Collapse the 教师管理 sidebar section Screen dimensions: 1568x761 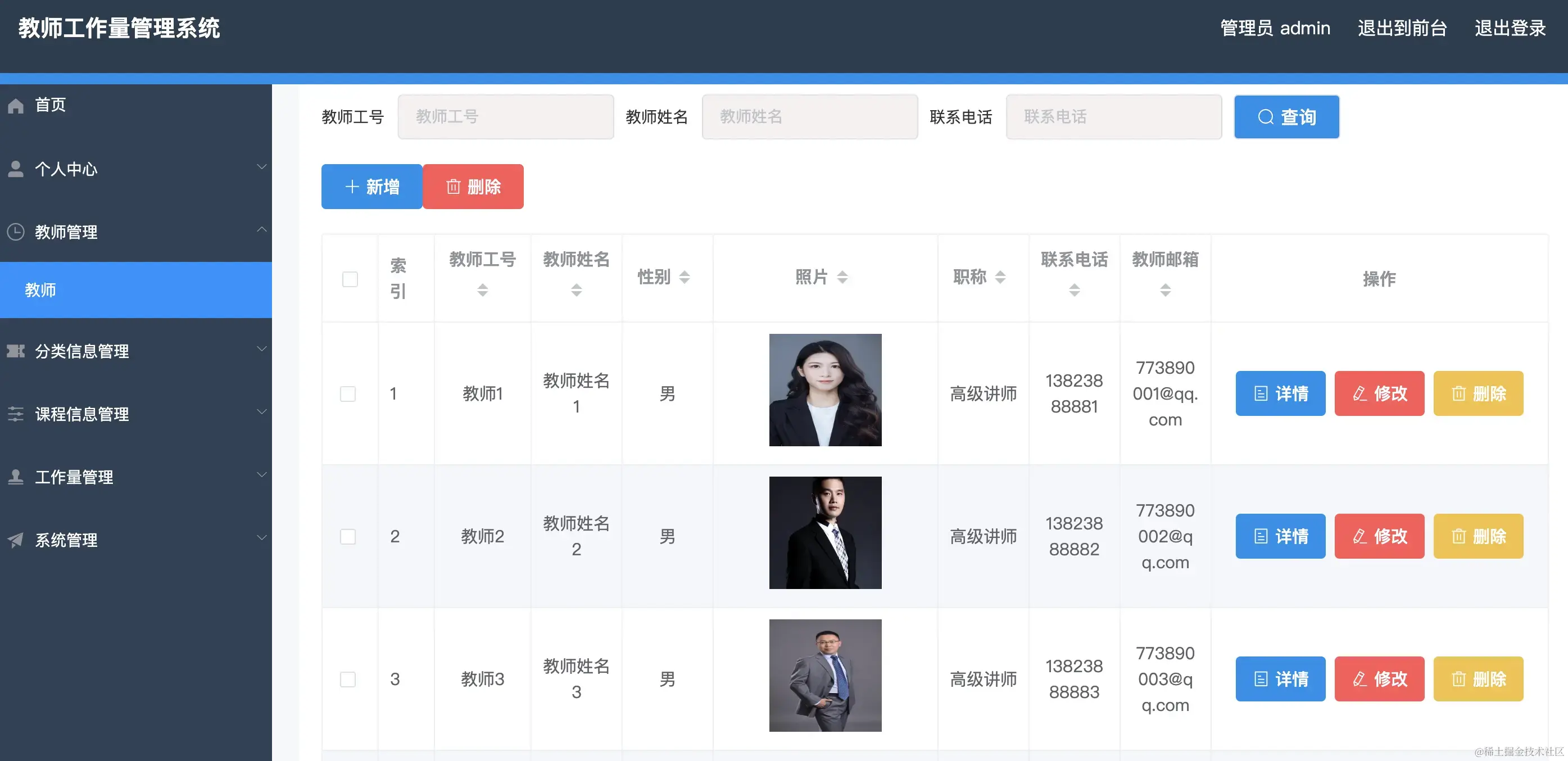(x=262, y=229)
